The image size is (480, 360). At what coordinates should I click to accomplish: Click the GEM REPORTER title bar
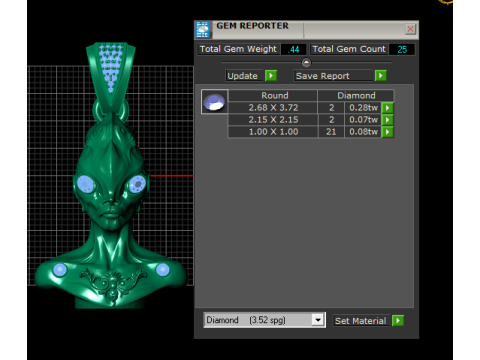[x=307, y=29]
